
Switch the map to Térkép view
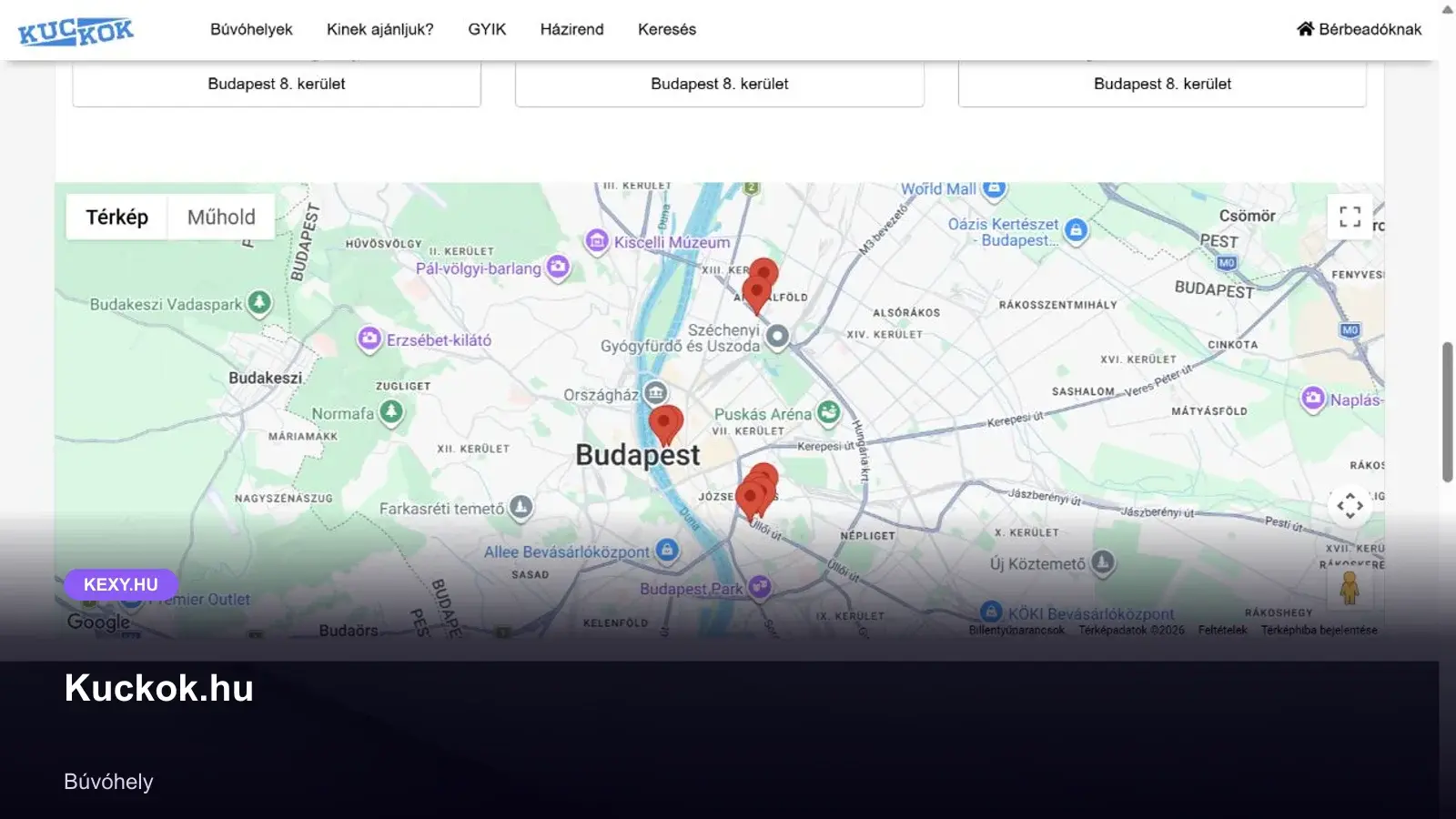click(x=116, y=217)
